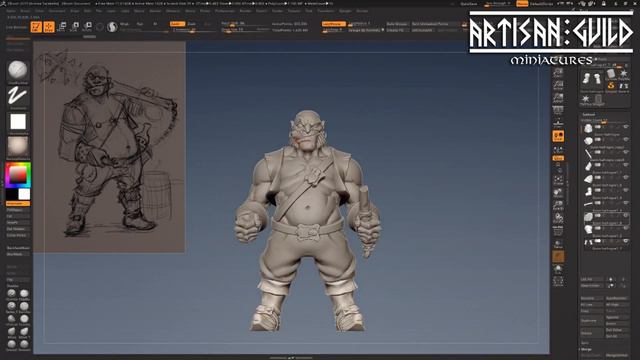Select the Move transform tool
This screenshot has width=640, height=360.
62,27
